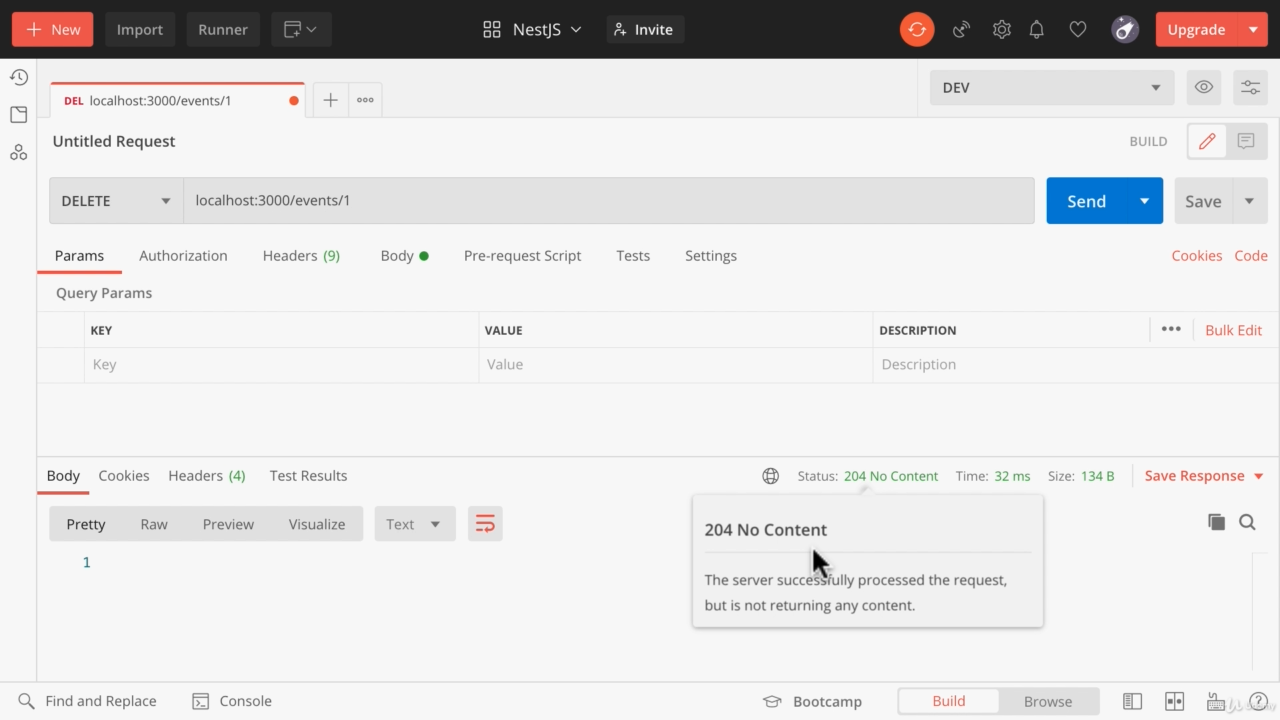Switch to the Headers (9) tab
Viewport: 1280px width, 720px height.
301,256
